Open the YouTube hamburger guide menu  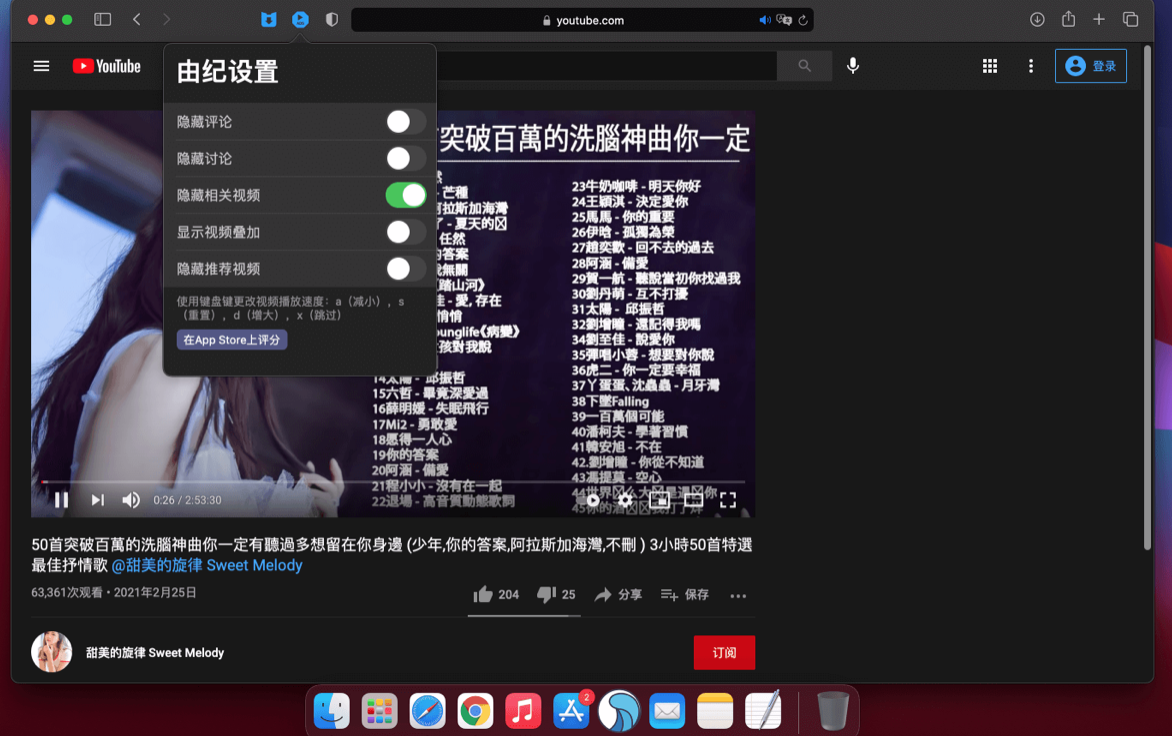[41, 66]
